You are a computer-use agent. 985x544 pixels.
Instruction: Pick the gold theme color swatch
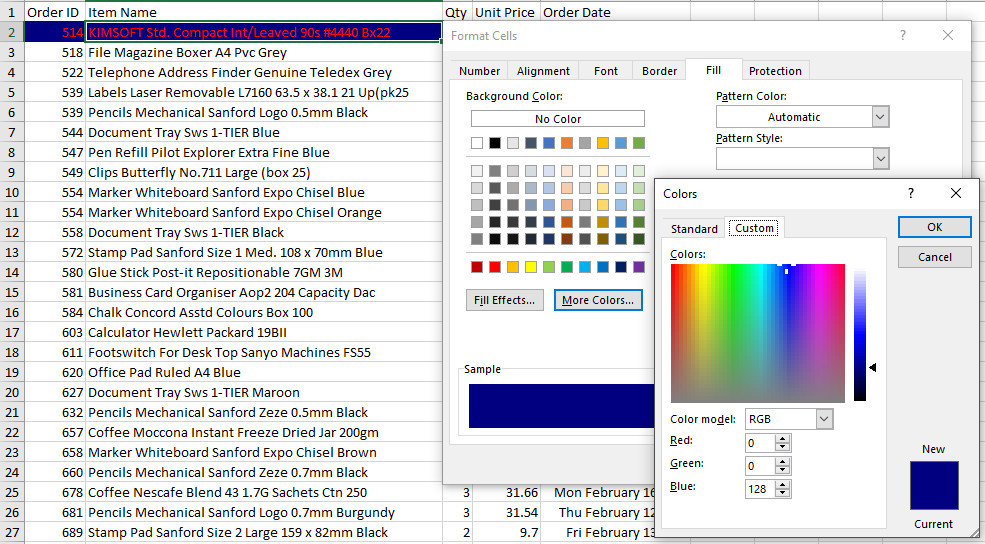(603, 143)
